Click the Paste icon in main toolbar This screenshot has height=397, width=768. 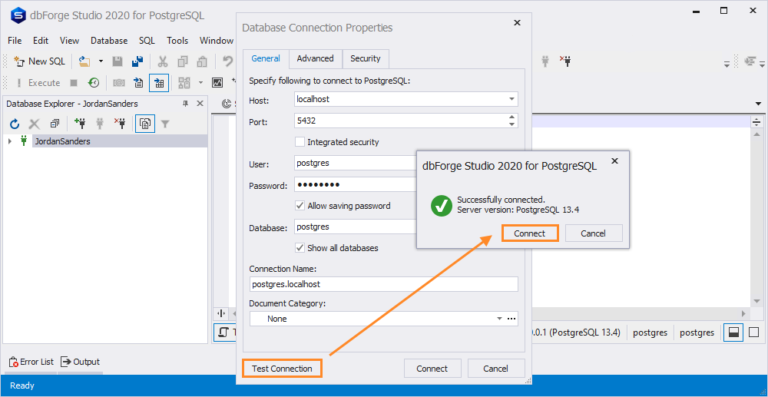click(x=202, y=61)
